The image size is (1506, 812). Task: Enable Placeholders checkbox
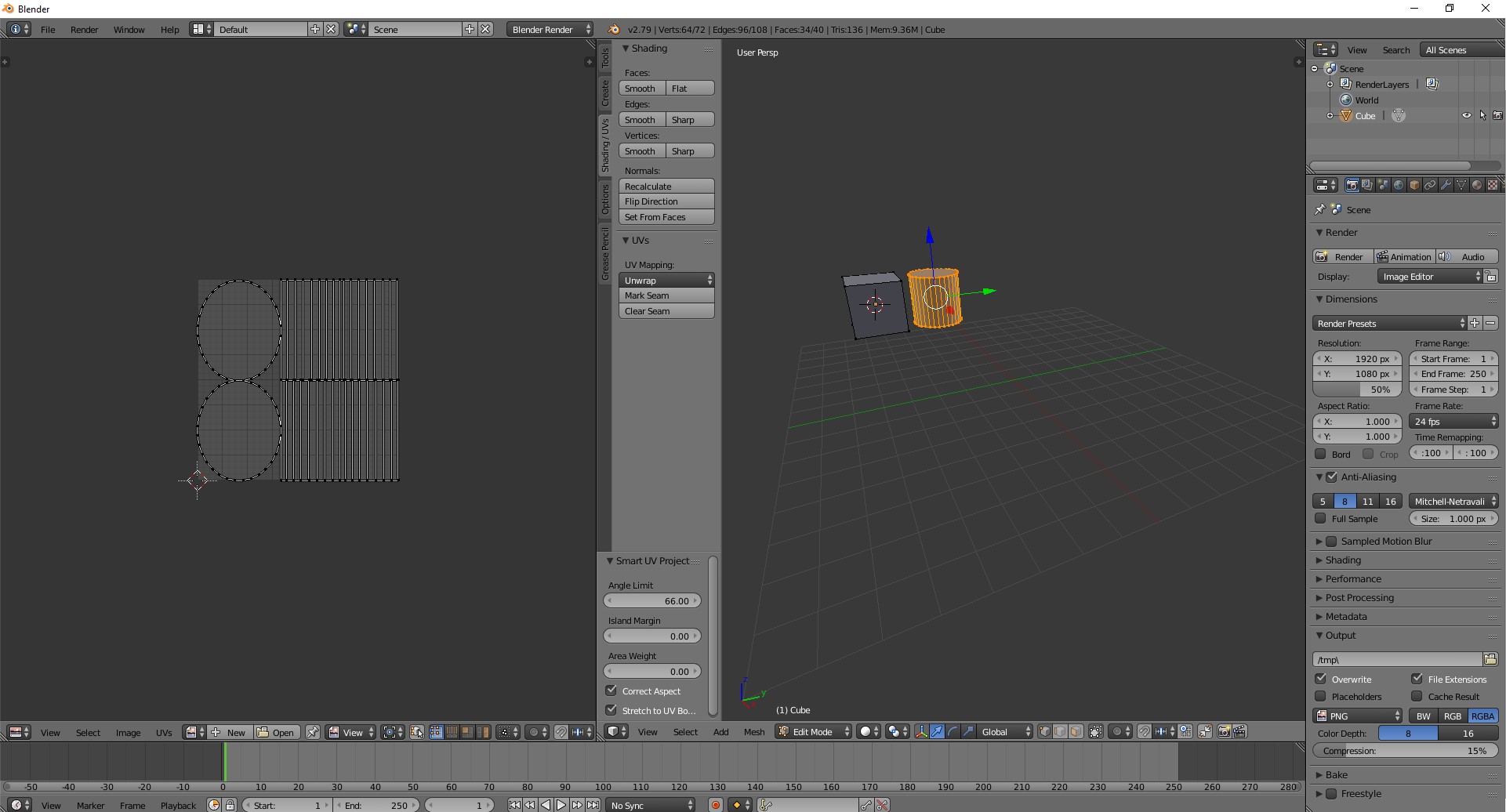[x=1320, y=696]
